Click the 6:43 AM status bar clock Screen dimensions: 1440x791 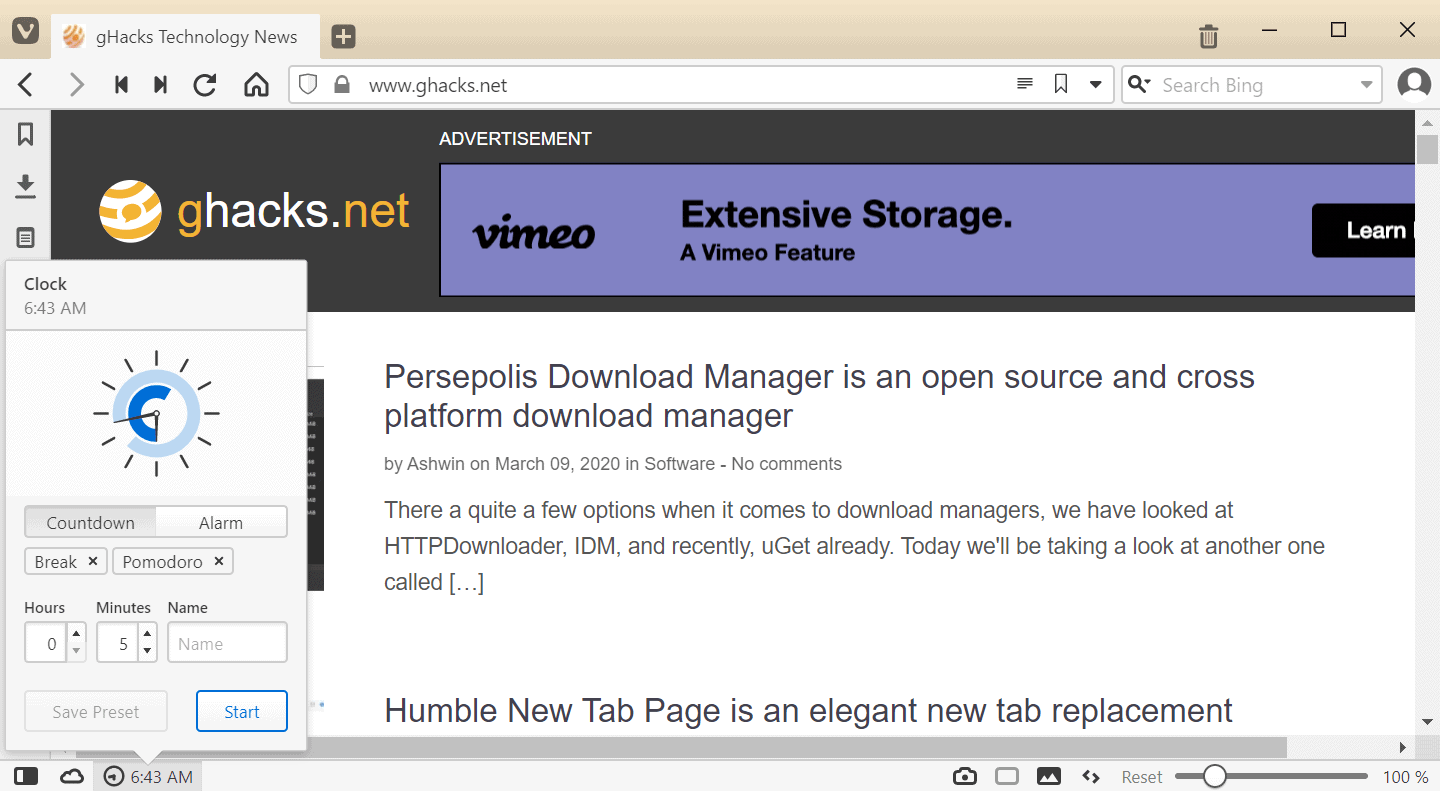pyautogui.click(x=149, y=776)
